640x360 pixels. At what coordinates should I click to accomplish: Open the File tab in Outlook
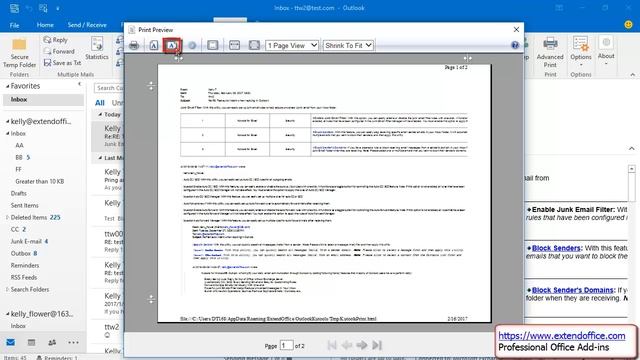[14, 25]
